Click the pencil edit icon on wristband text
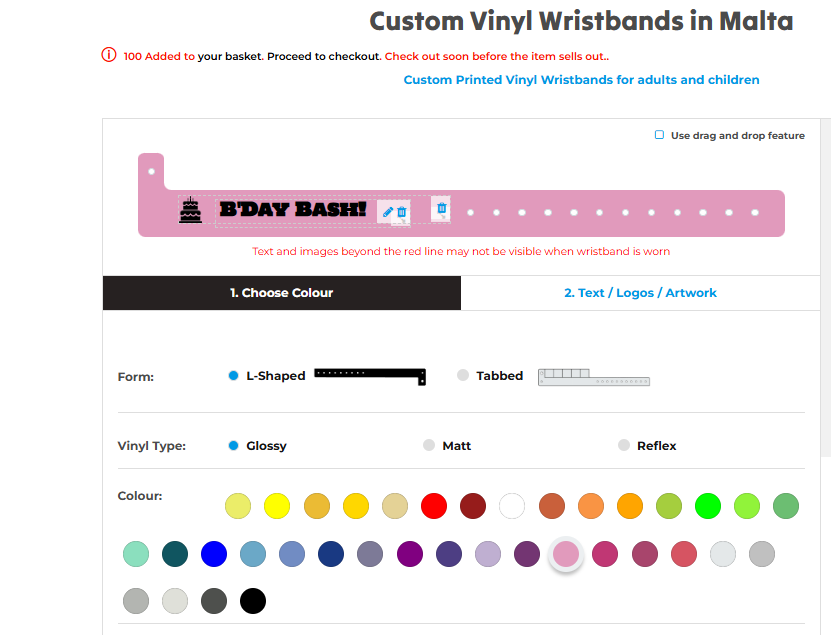The width and height of the screenshot is (831, 635). tap(388, 212)
